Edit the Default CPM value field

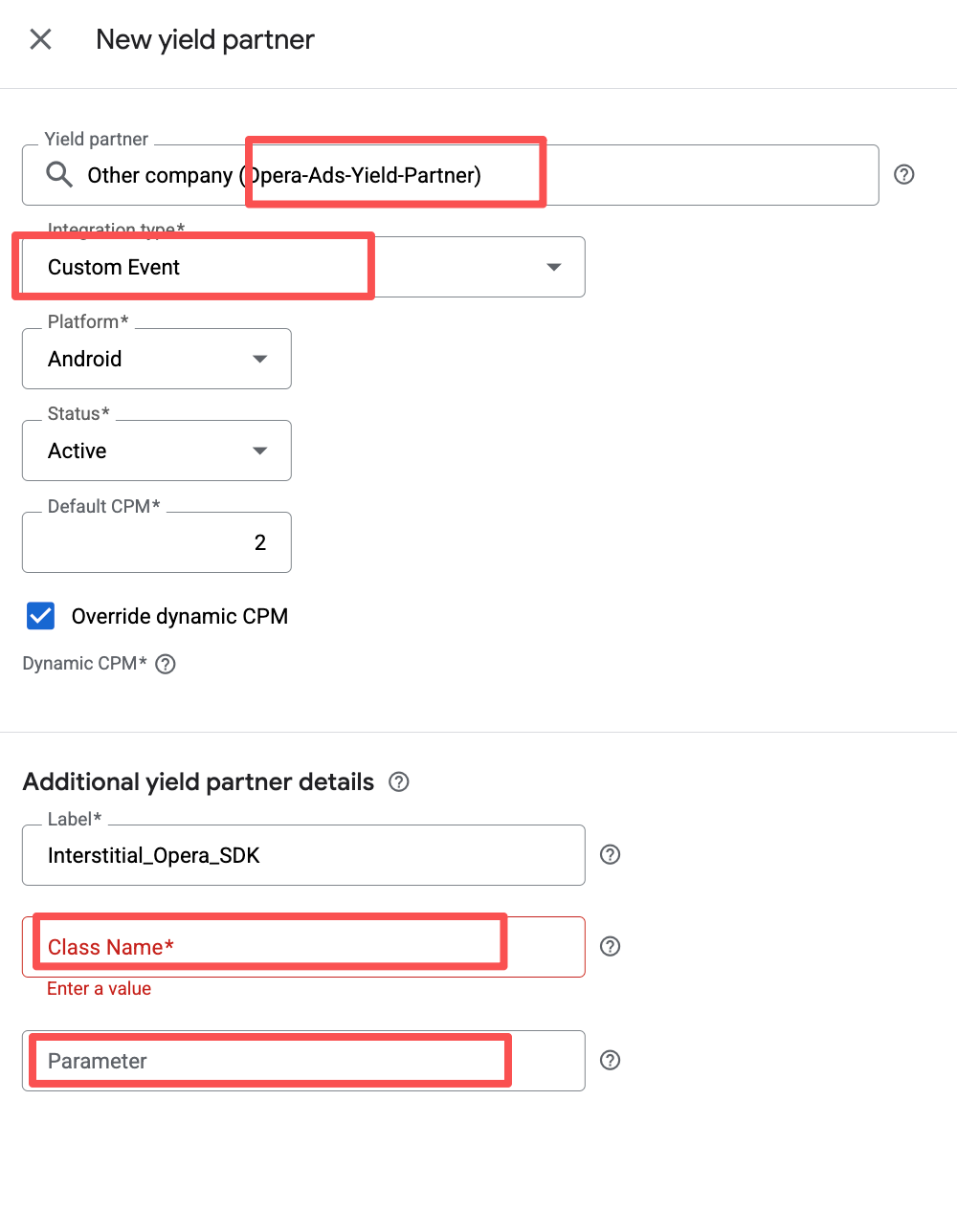pos(157,542)
